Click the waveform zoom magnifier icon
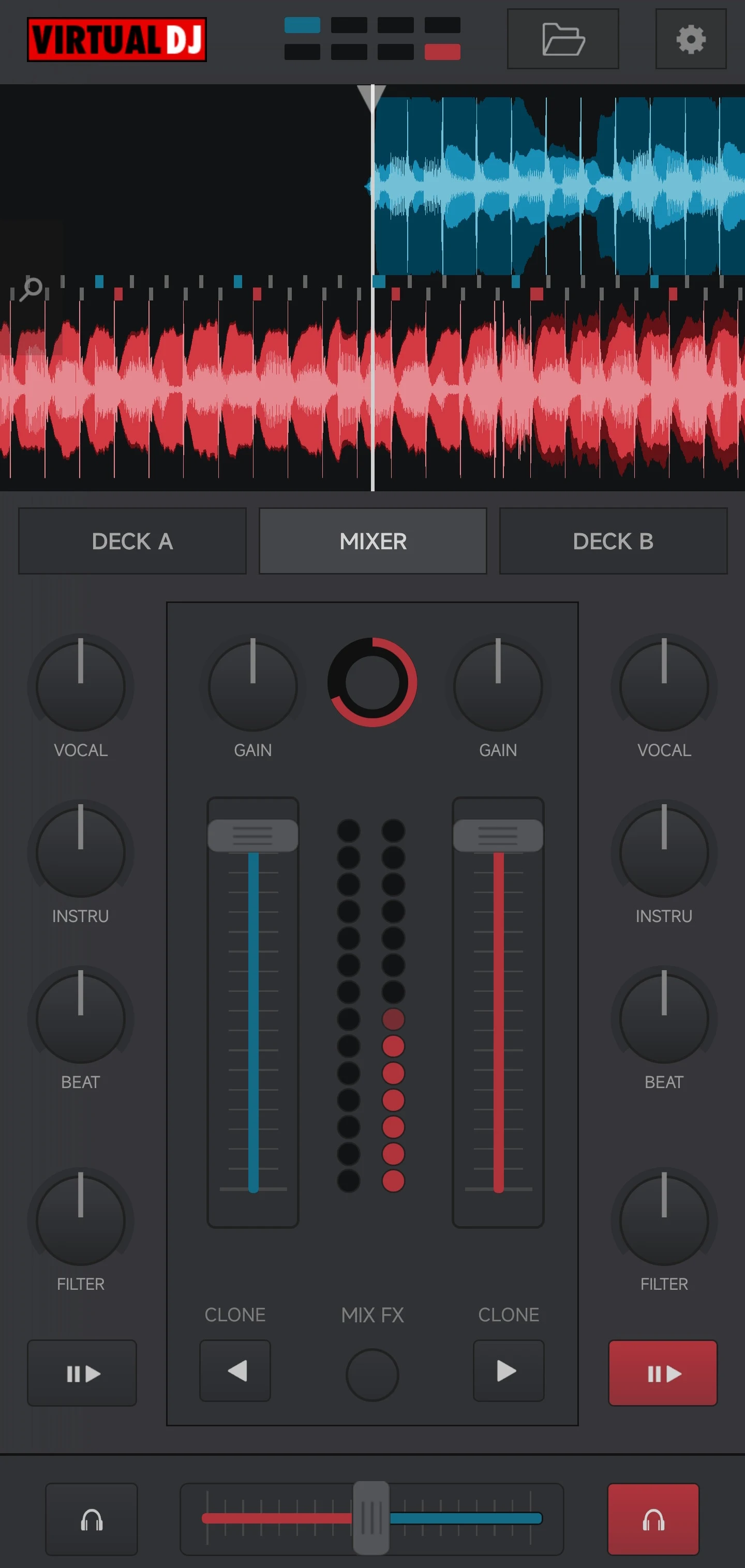745x1568 pixels. (x=31, y=290)
